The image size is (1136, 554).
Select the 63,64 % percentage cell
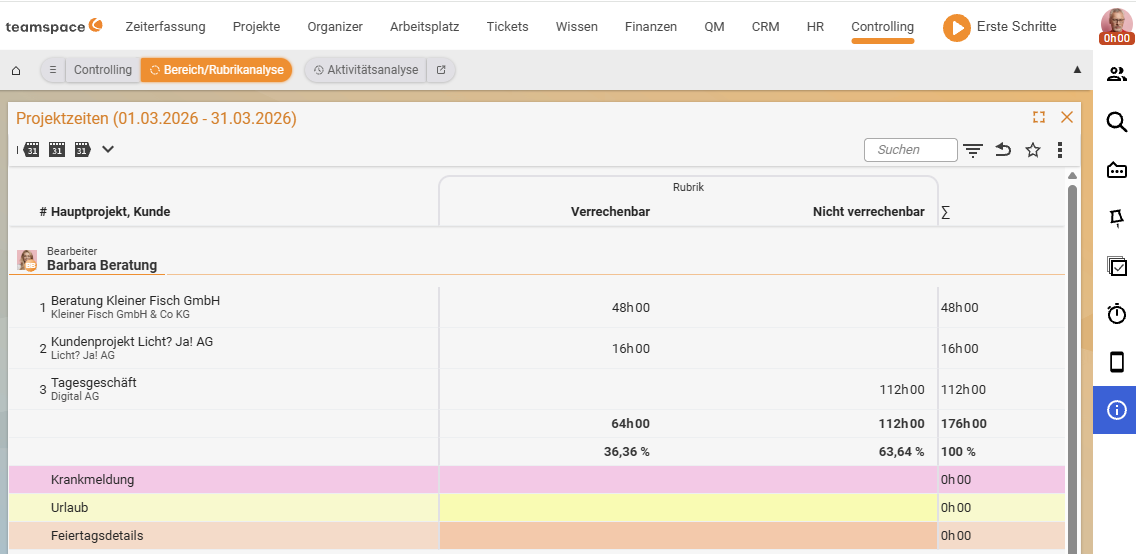[x=901, y=452]
